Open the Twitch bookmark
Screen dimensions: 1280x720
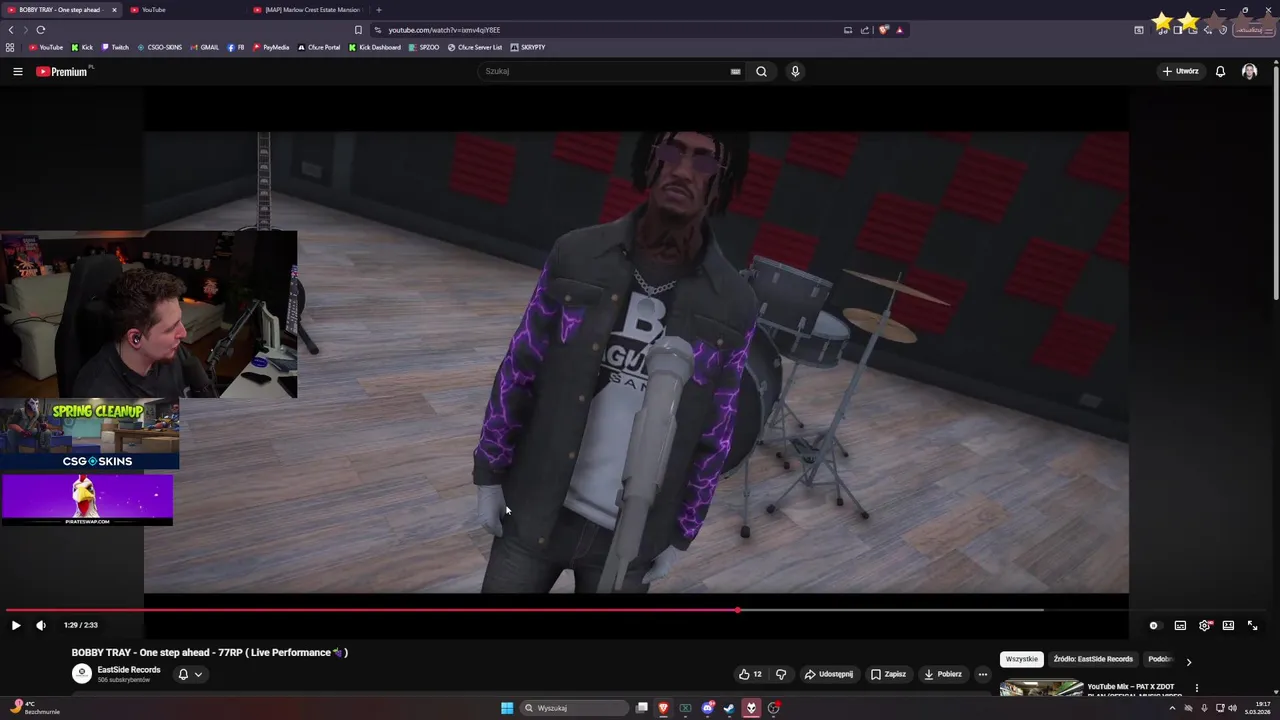(x=115, y=47)
